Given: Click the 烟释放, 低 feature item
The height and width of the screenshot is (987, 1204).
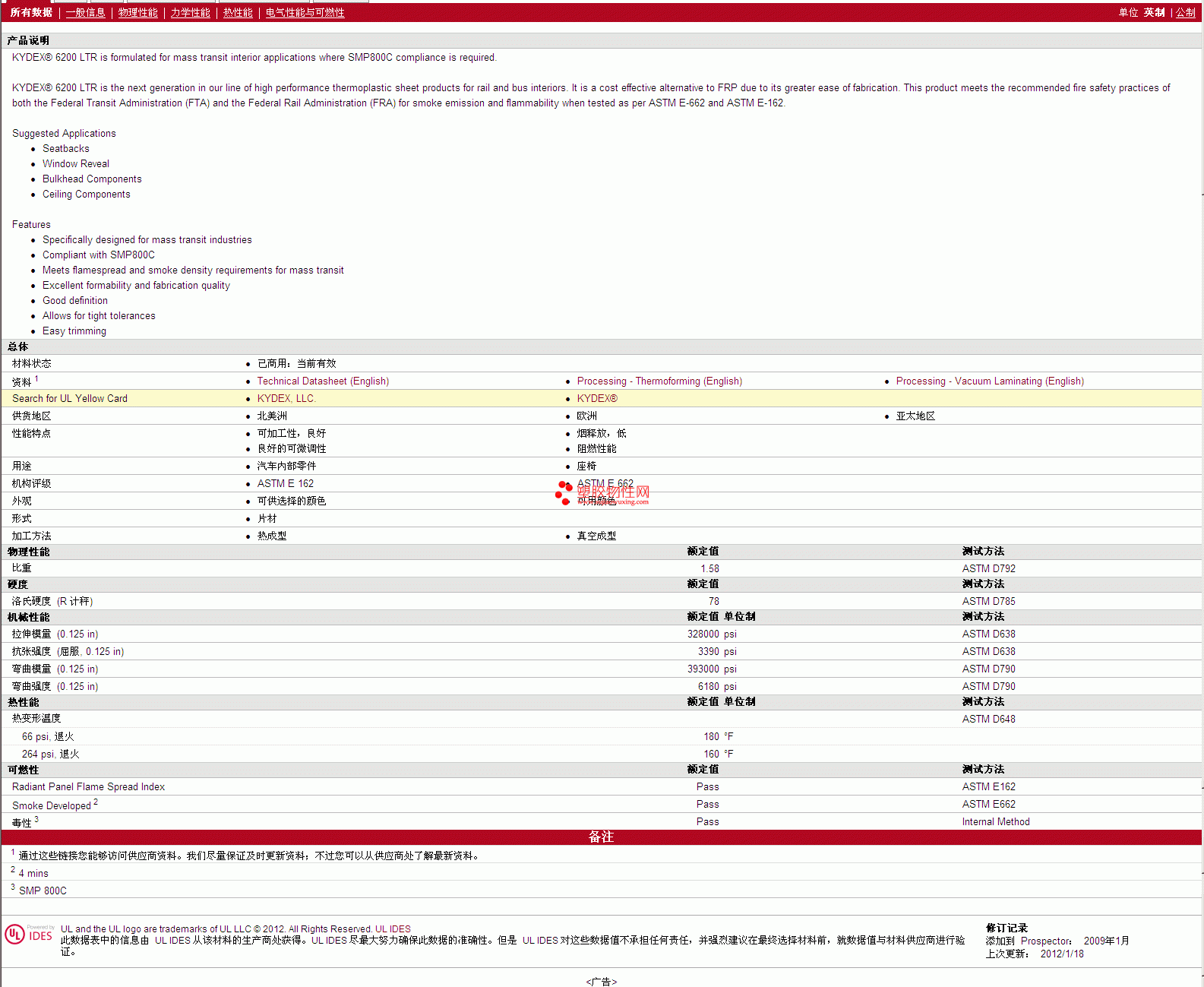Looking at the screenshot, I should pos(602,434).
